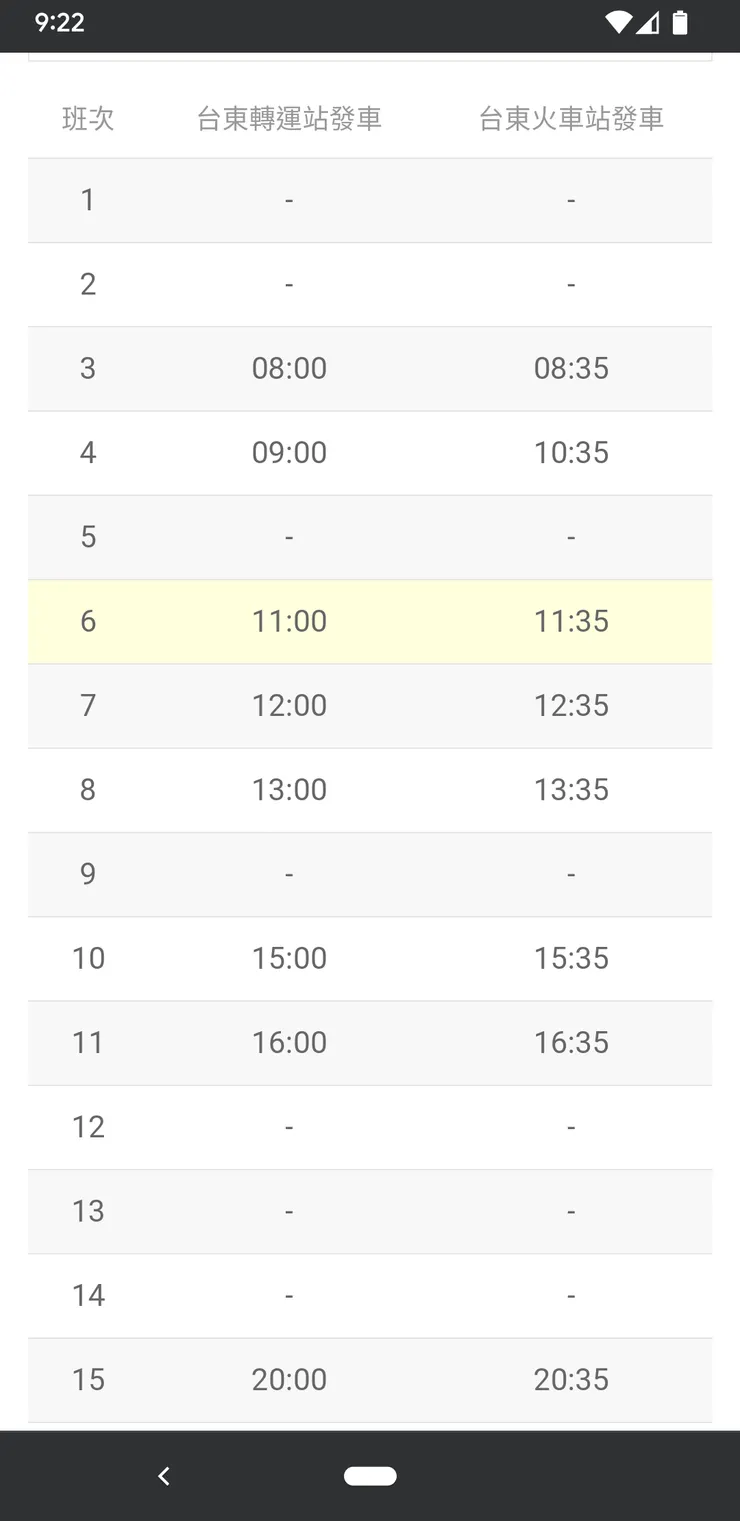Tap the 10:35 train station departure

pos(571,452)
